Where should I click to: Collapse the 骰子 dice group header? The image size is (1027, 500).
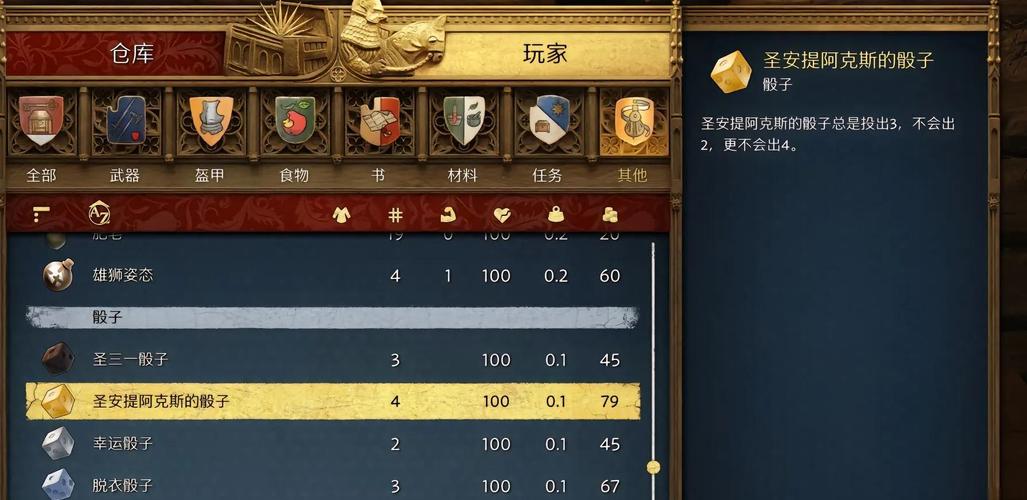coord(332,317)
